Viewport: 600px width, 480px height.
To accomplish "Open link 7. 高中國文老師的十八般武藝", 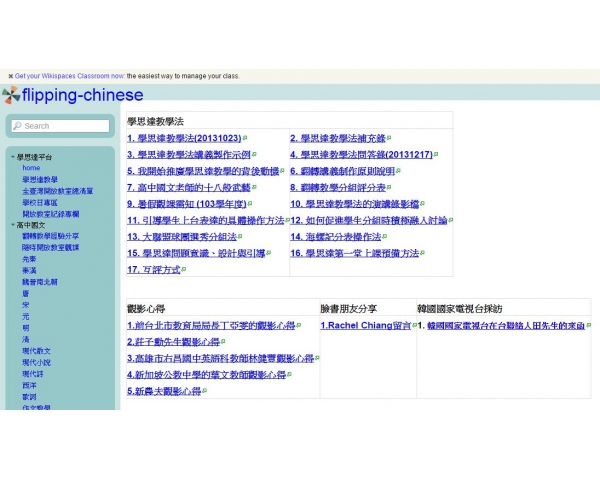I will (x=189, y=188).
